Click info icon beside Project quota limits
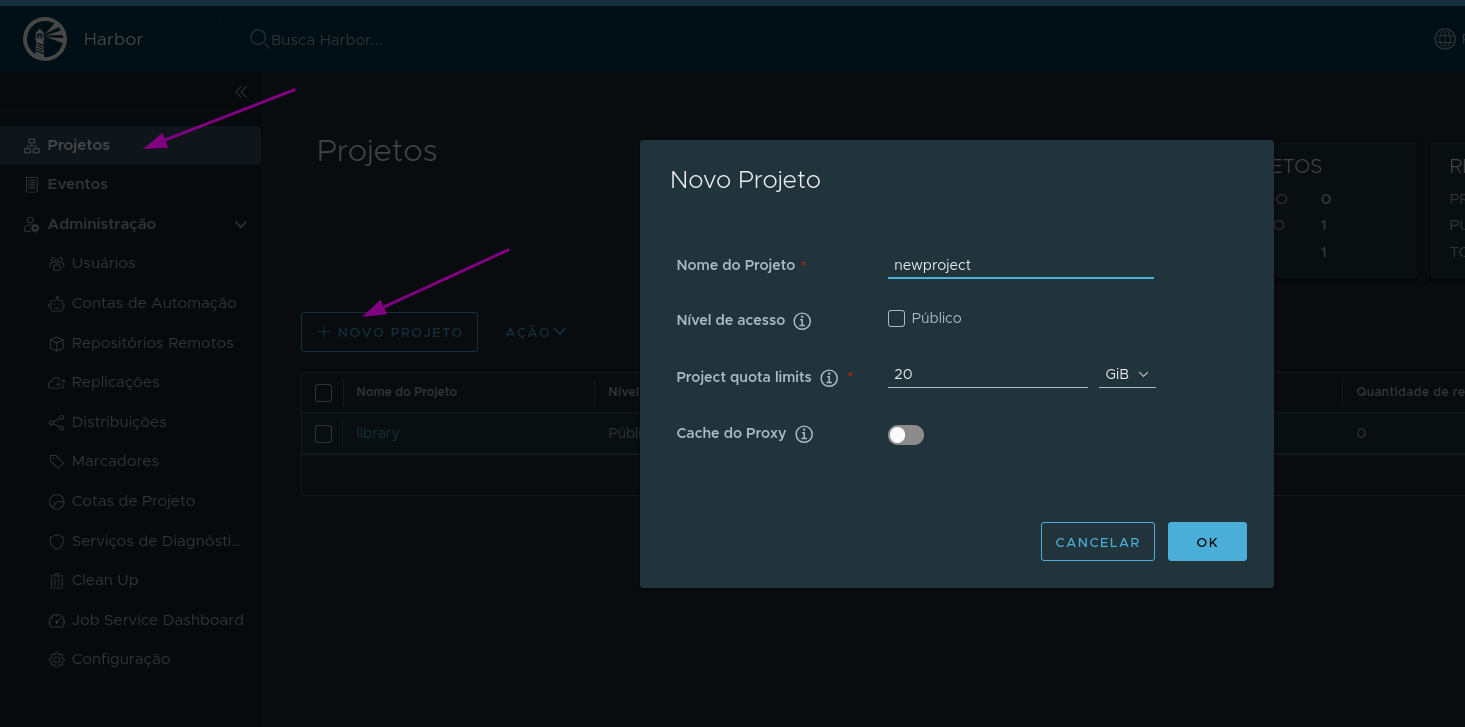This screenshot has width=1465, height=727. pos(828,378)
